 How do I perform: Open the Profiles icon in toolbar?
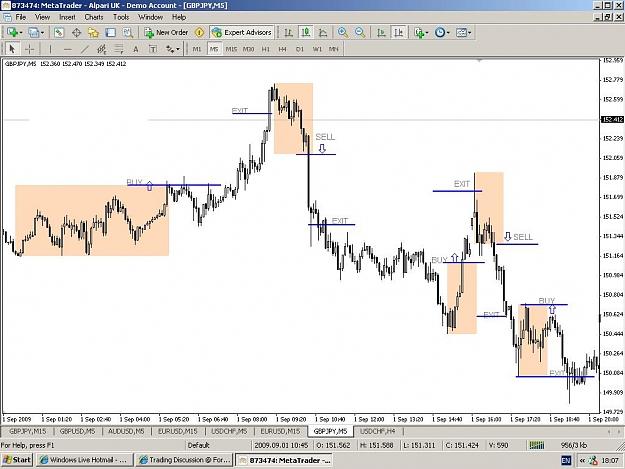[x=33, y=32]
